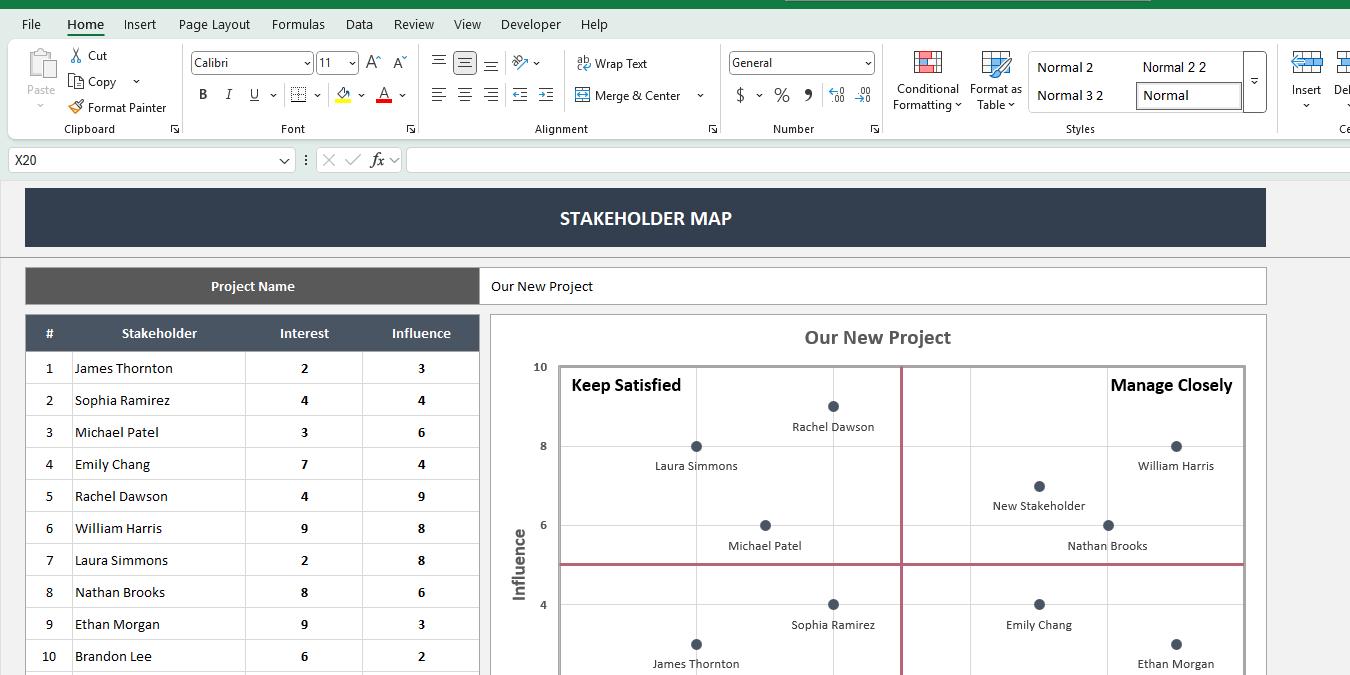Click the Center alignment icon
This screenshot has width=1350, height=675.
click(x=464, y=95)
